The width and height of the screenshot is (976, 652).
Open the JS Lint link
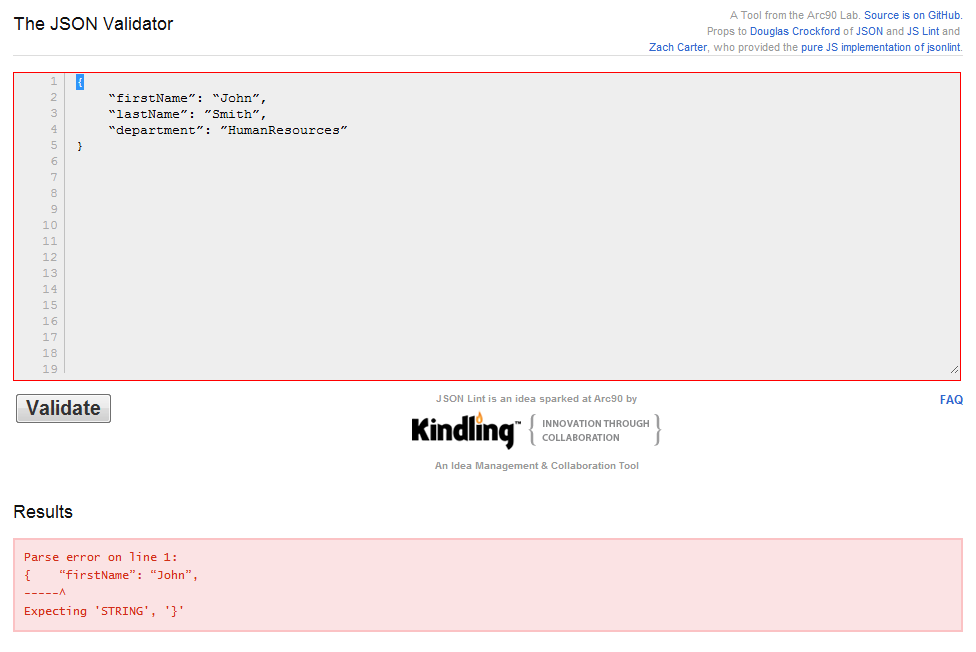[922, 31]
